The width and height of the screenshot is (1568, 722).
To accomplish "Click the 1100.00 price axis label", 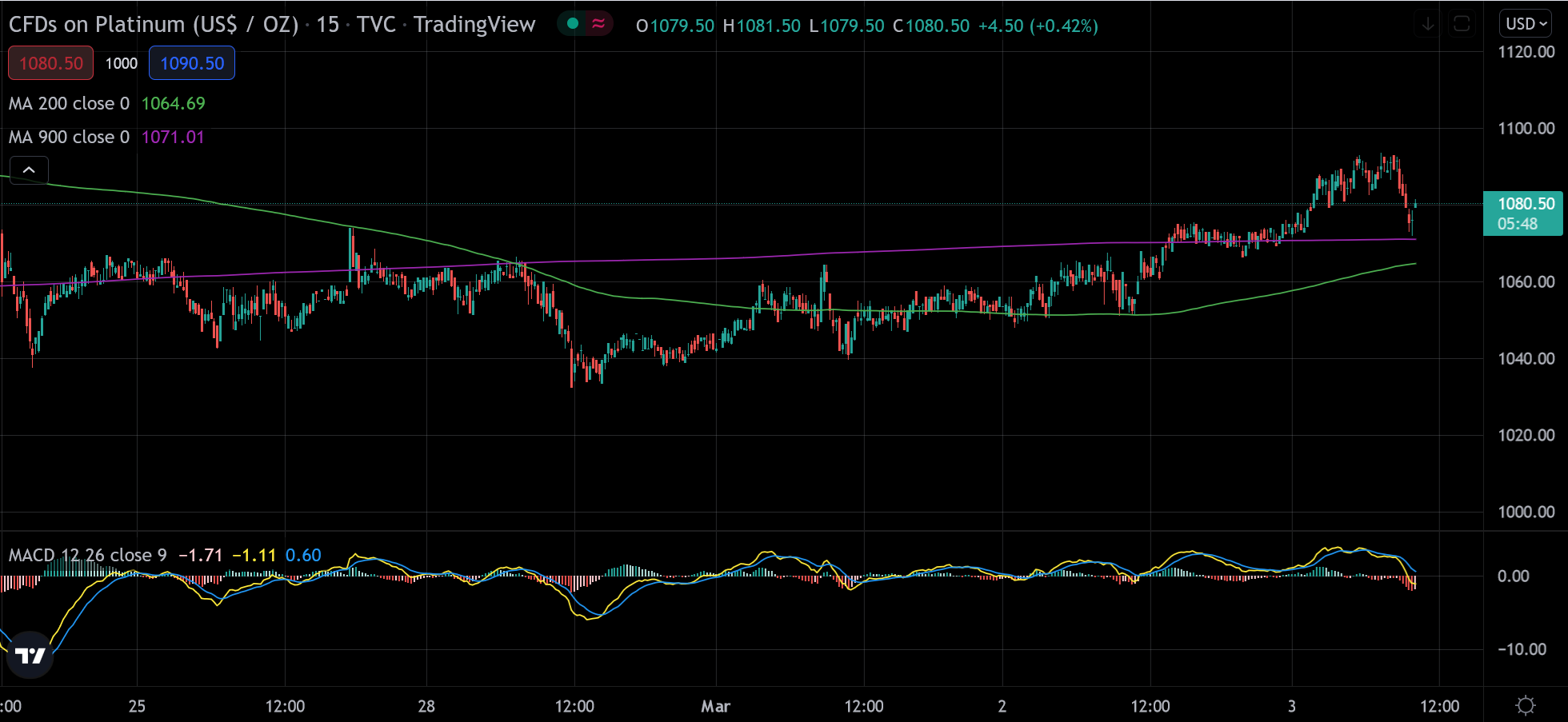I will tap(1526, 129).
